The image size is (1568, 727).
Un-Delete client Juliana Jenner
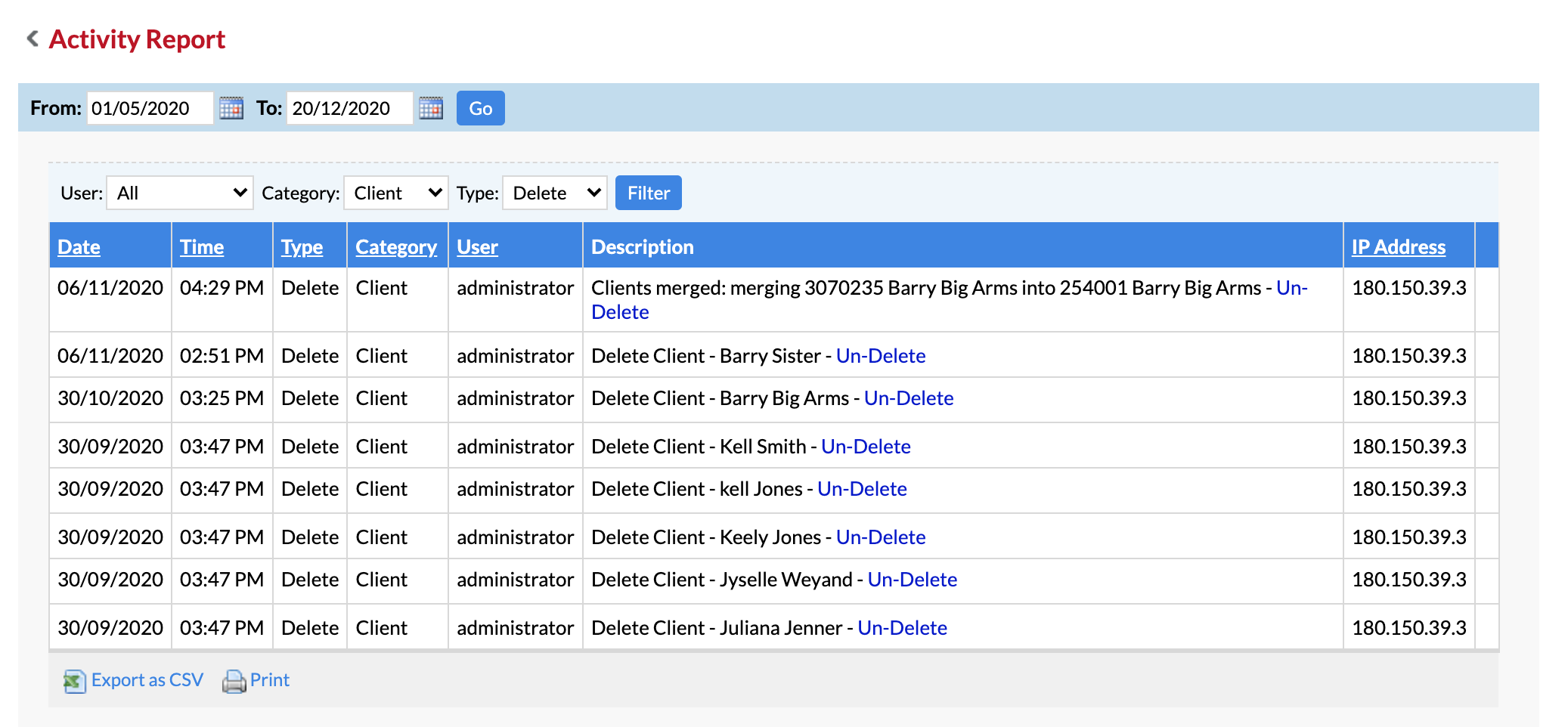click(x=903, y=628)
